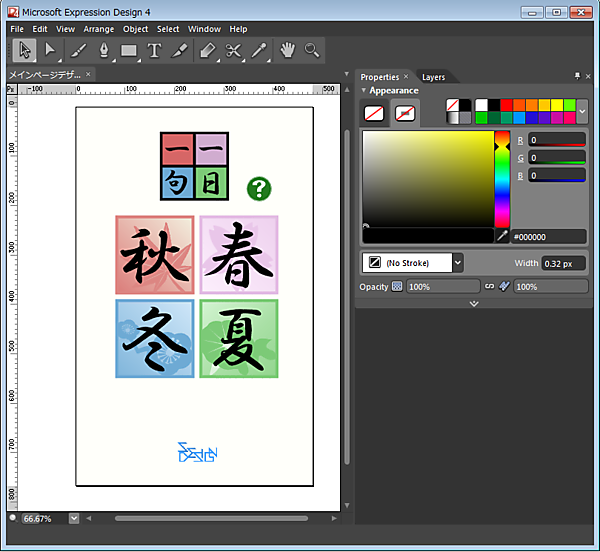Image resolution: width=600 pixels, height=552 pixels.
Task: Collapse the Appearance section
Action: click(x=364, y=90)
